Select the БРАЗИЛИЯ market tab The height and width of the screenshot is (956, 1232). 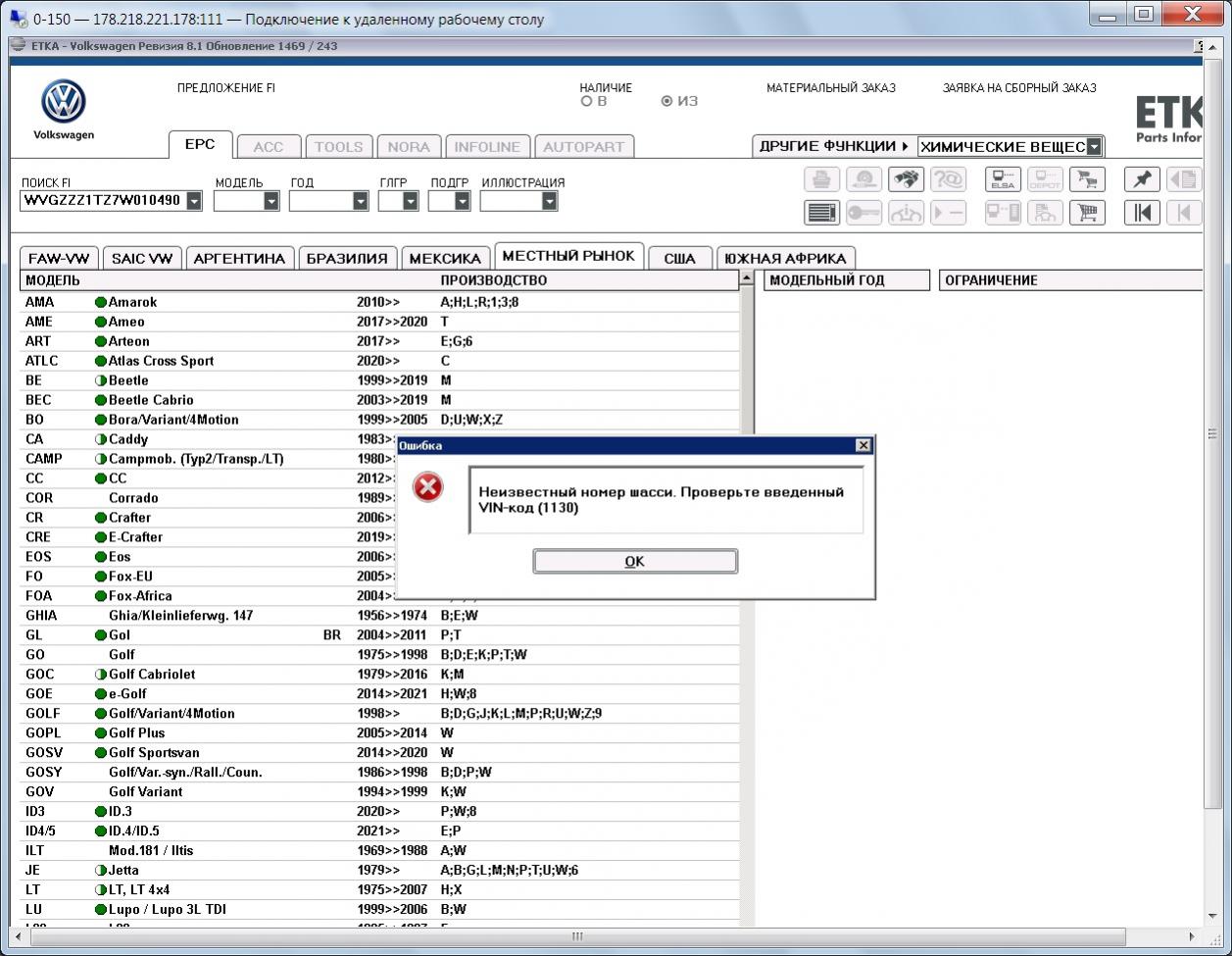pos(347,259)
